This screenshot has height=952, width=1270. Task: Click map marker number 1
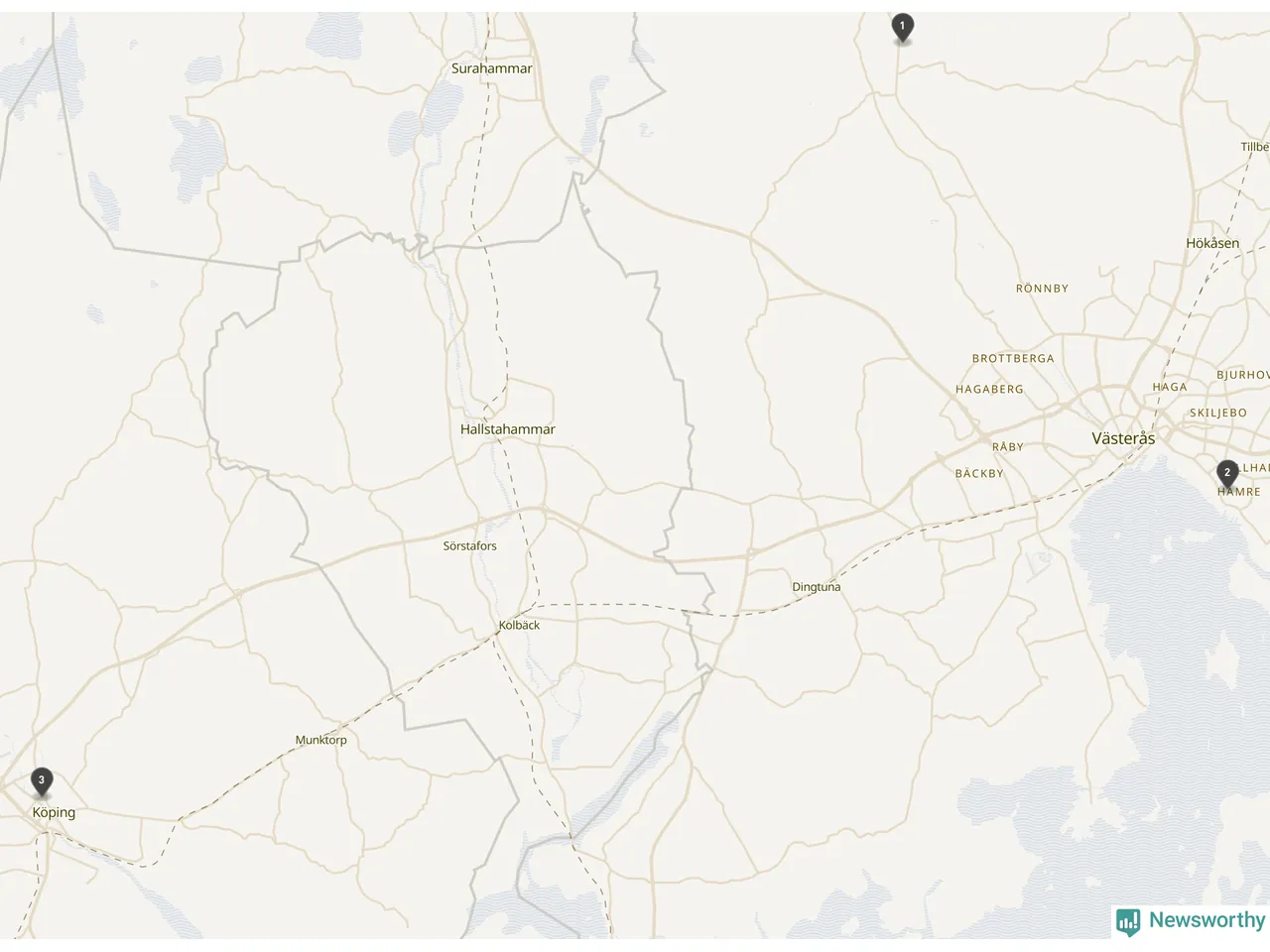(x=902, y=28)
